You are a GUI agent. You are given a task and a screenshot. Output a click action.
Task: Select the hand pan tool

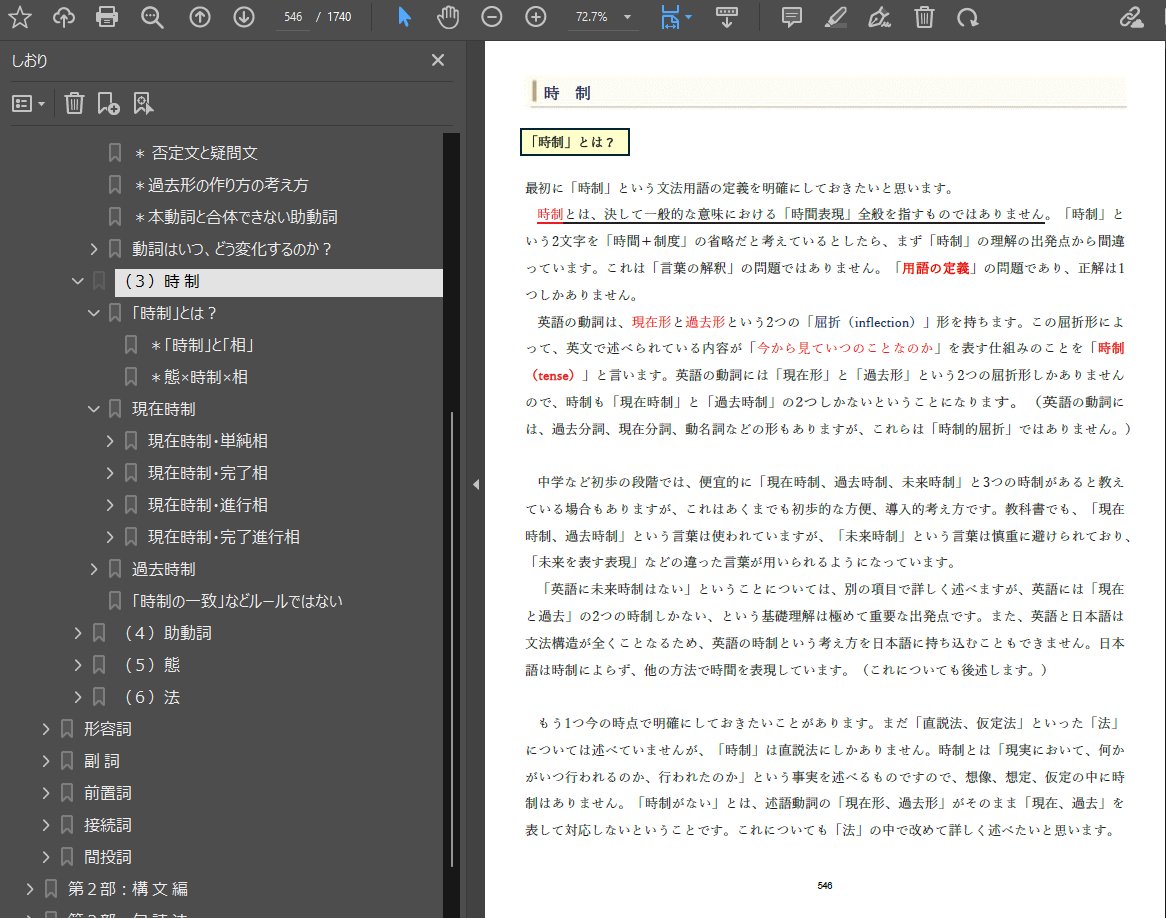coord(448,16)
